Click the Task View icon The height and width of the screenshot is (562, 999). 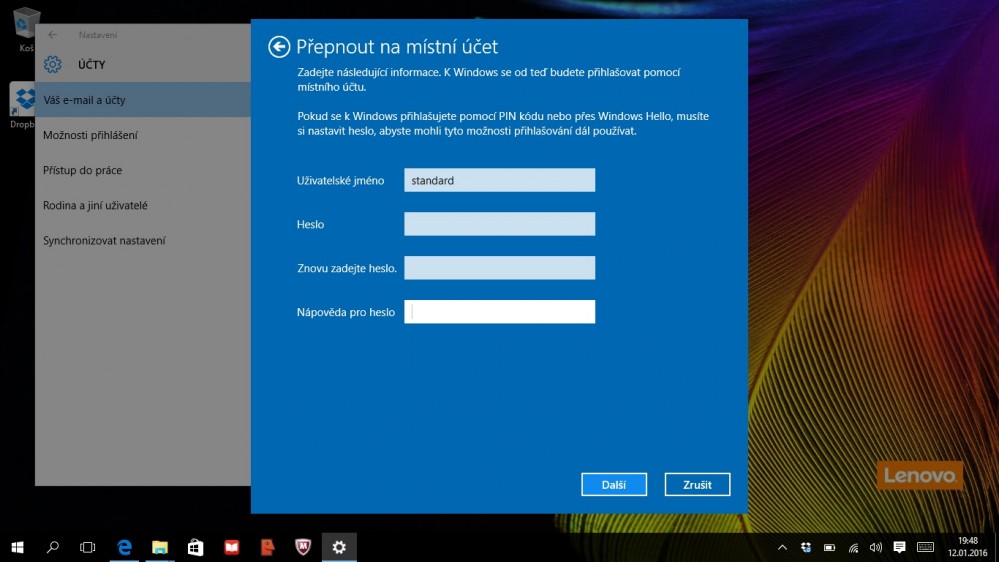[88, 547]
